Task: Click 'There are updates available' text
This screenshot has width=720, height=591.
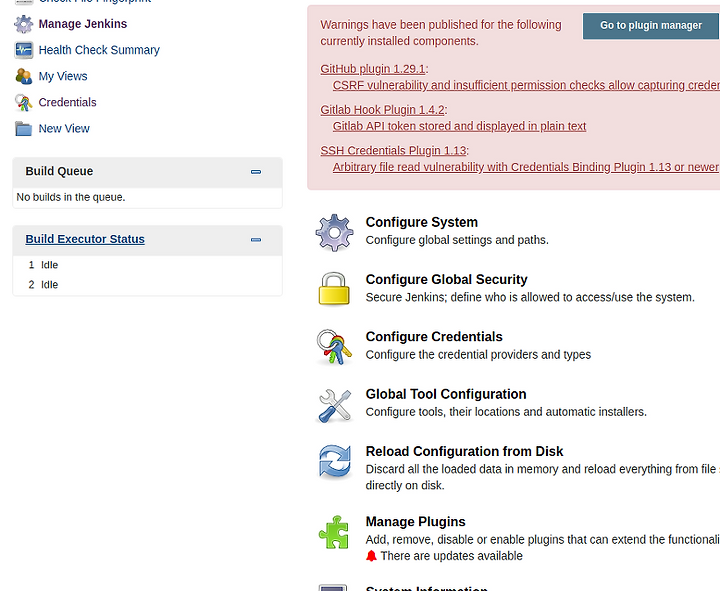Action: tap(451, 556)
